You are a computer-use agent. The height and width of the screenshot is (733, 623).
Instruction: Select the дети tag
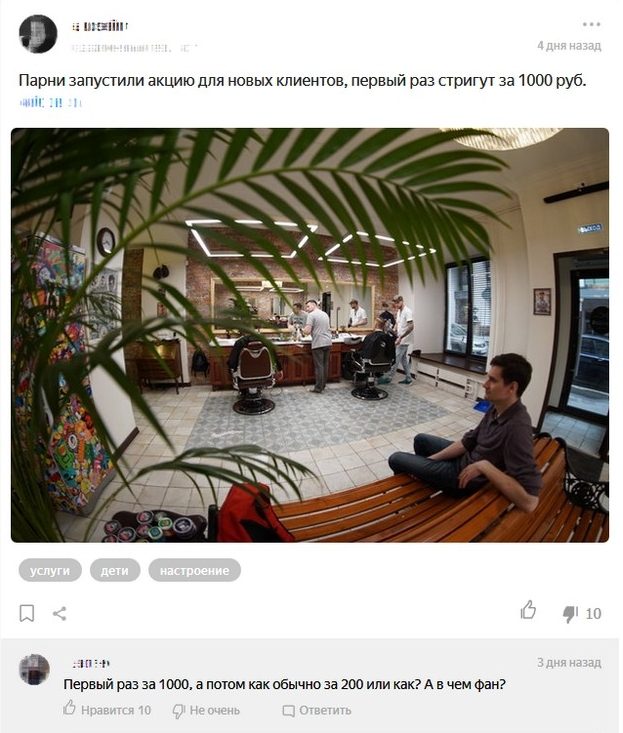[x=115, y=570]
